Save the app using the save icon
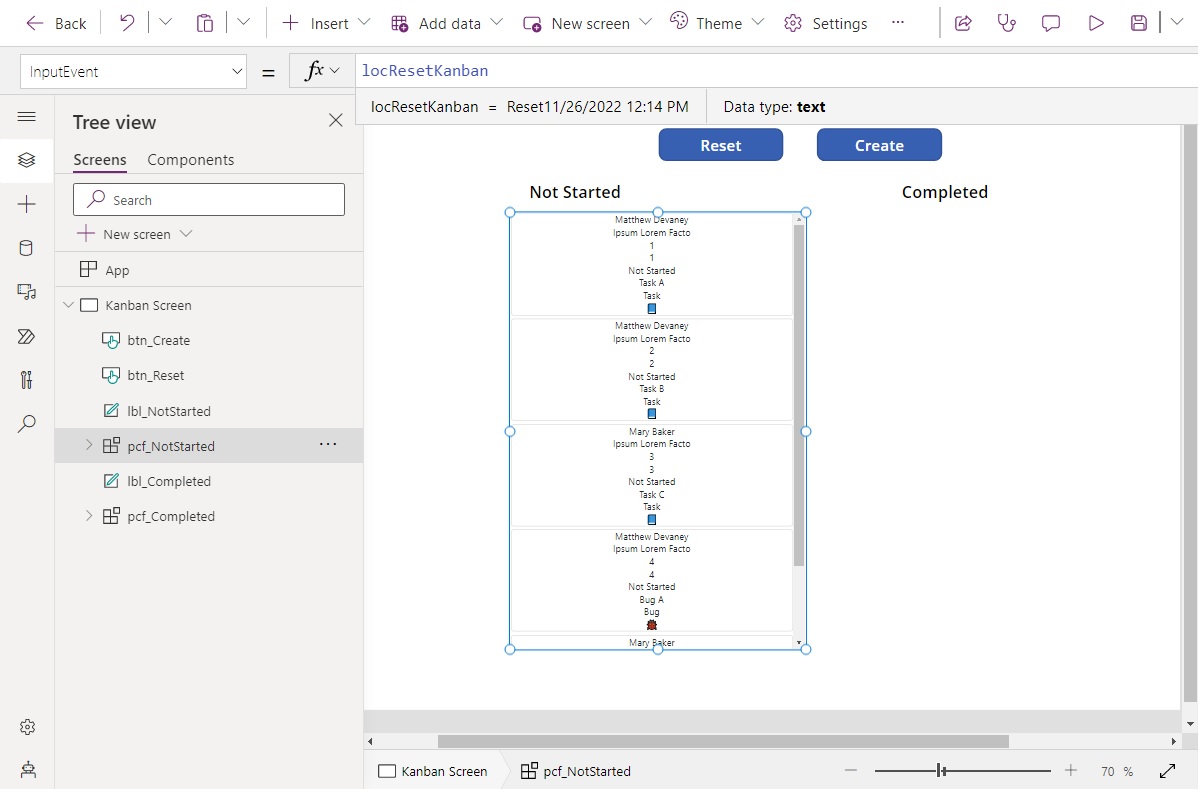Image resolution: width=1199 pixels, height=789 pixels. tap(1139, 22)
